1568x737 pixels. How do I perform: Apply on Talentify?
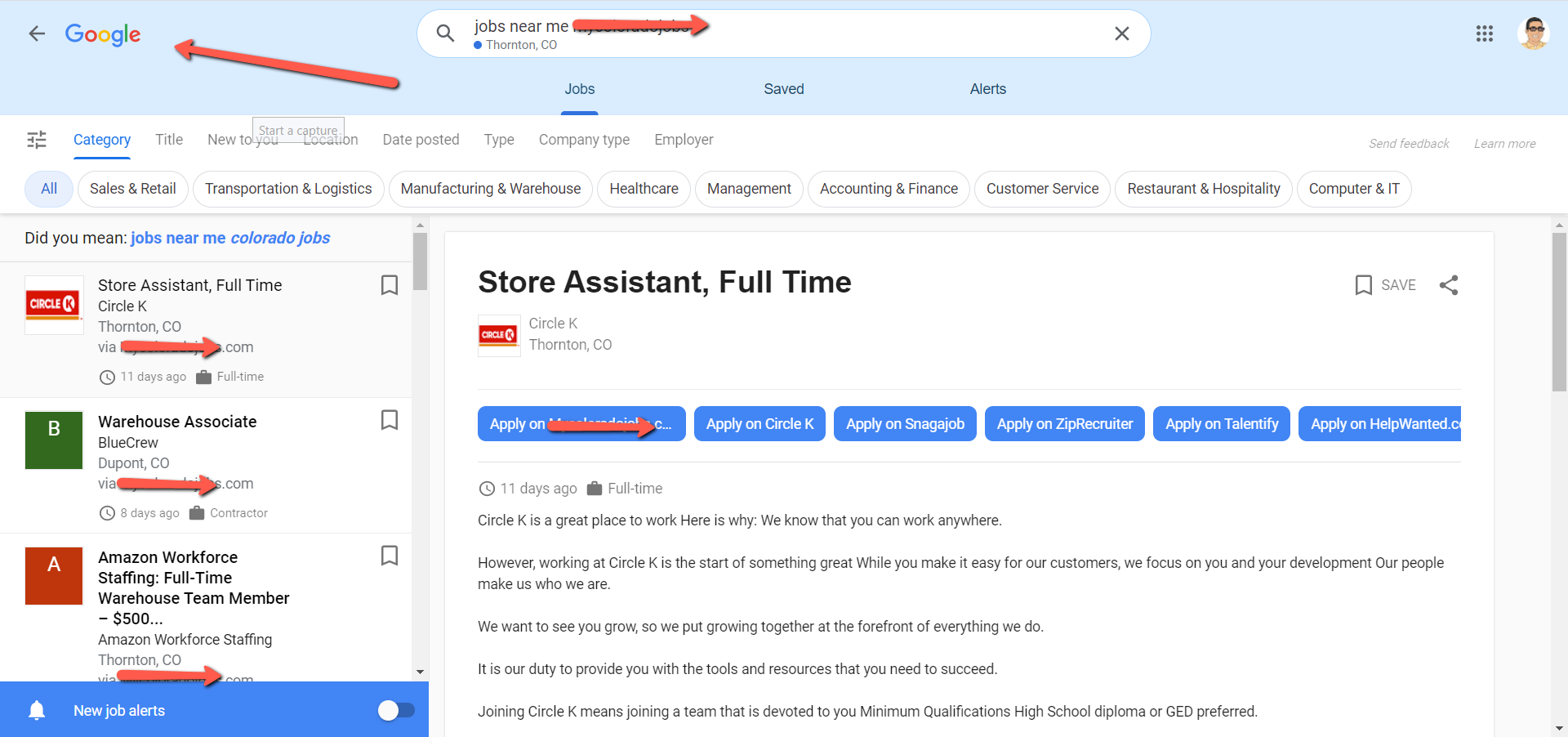pos(1222,423)
